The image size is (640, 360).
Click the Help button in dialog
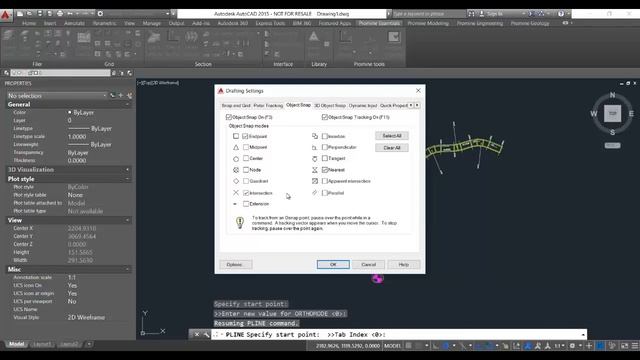tap(404, 264)
